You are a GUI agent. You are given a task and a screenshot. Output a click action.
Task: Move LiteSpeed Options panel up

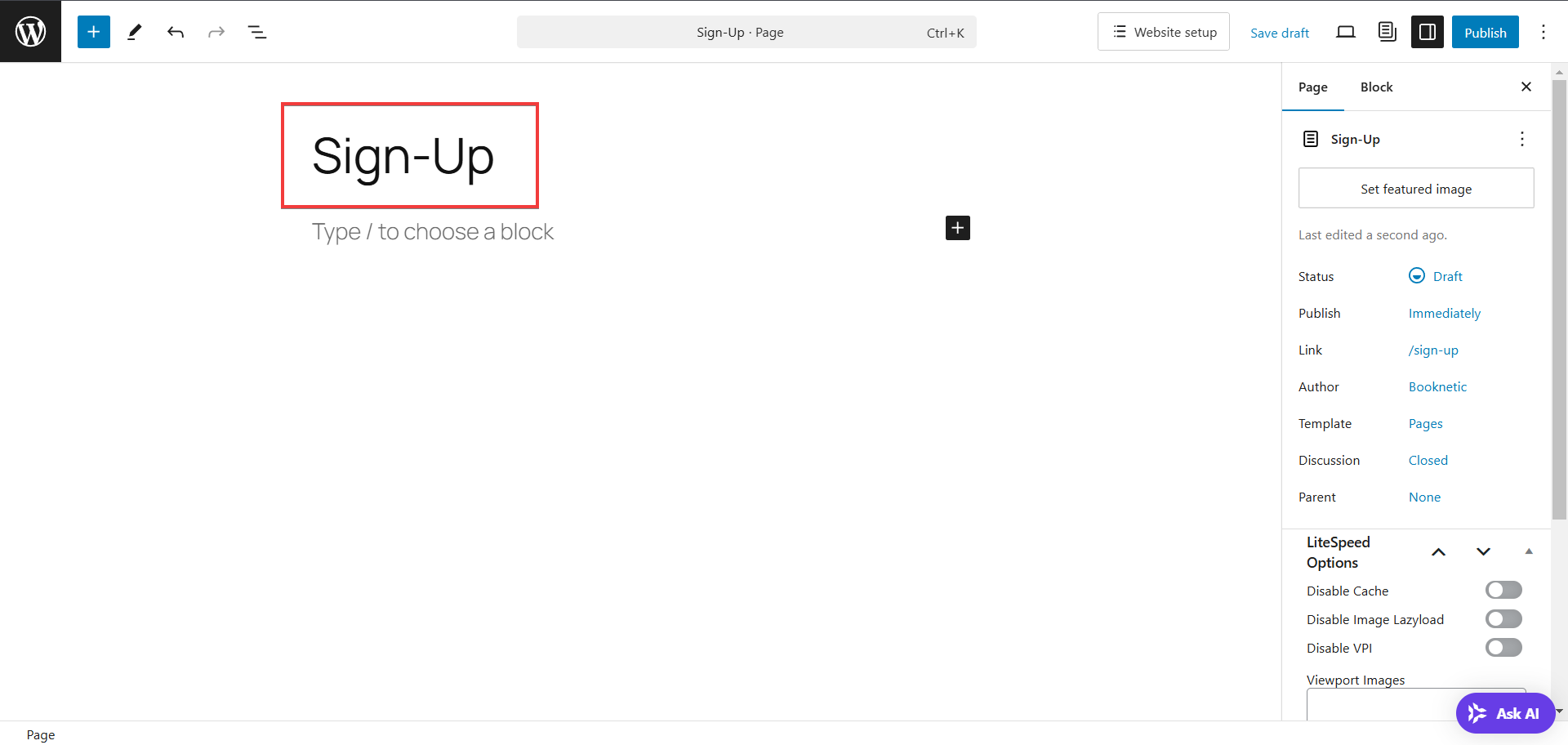1439,552
